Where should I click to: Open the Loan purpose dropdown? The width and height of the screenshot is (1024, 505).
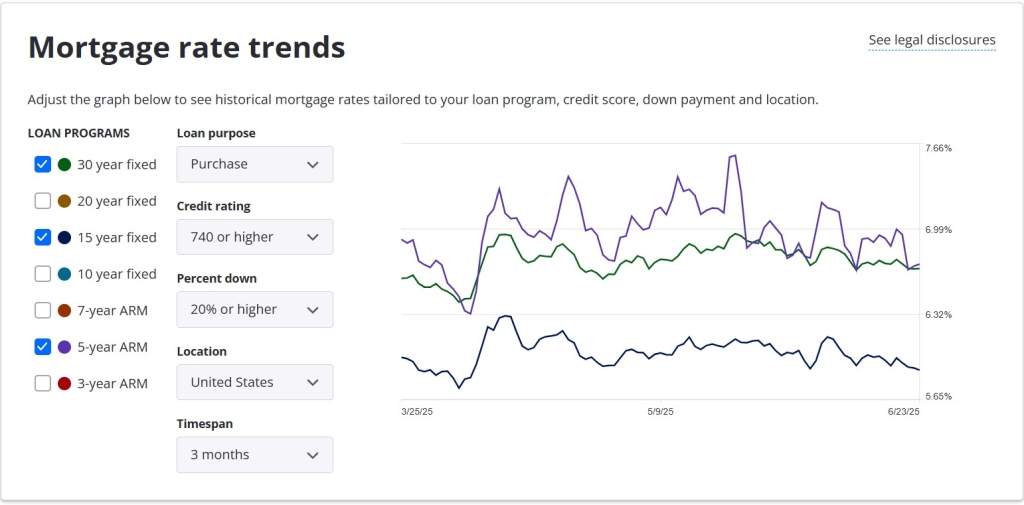point(255,164)
